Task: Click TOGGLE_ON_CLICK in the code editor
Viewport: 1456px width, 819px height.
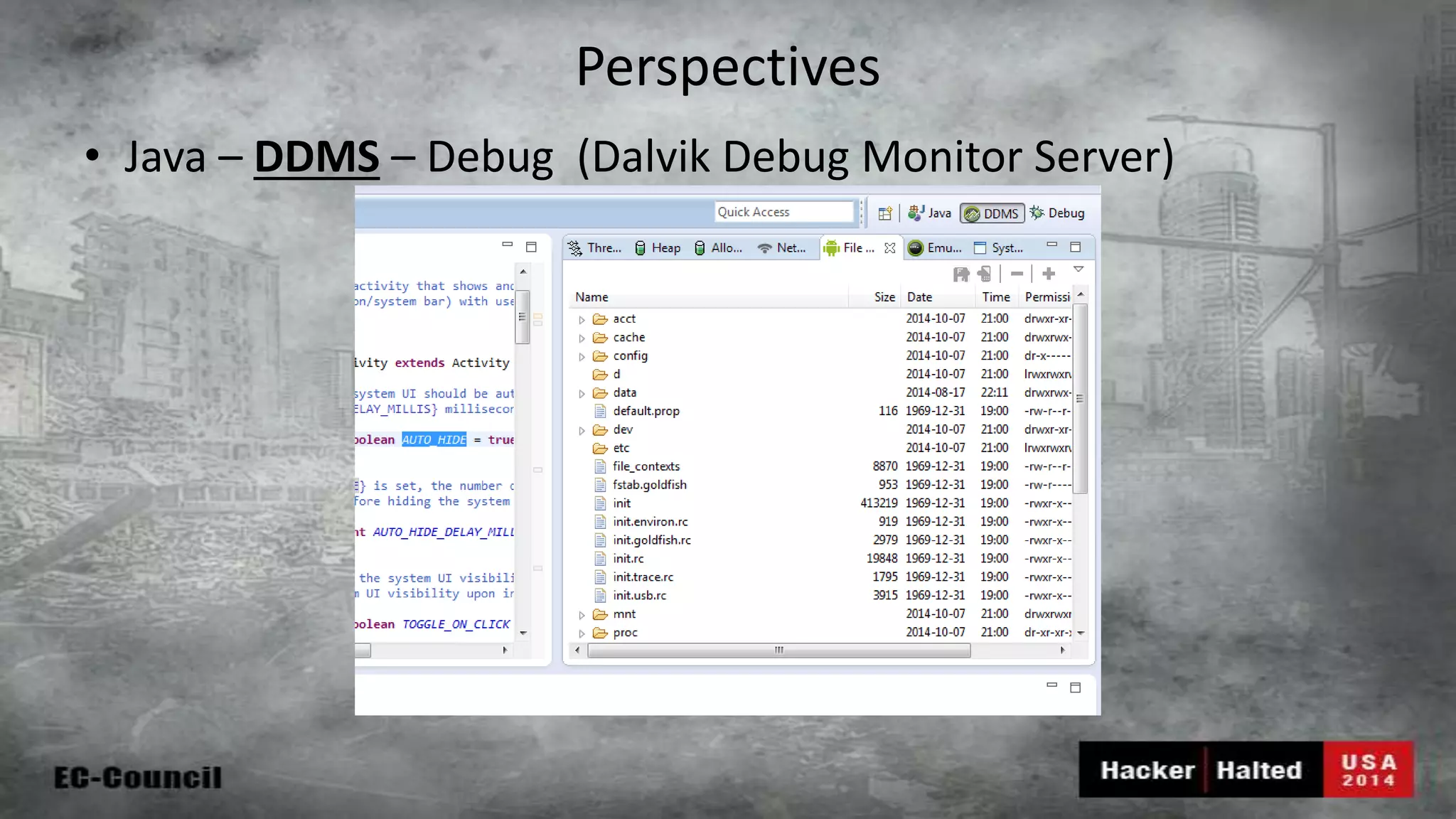Action: coord(456,624)
